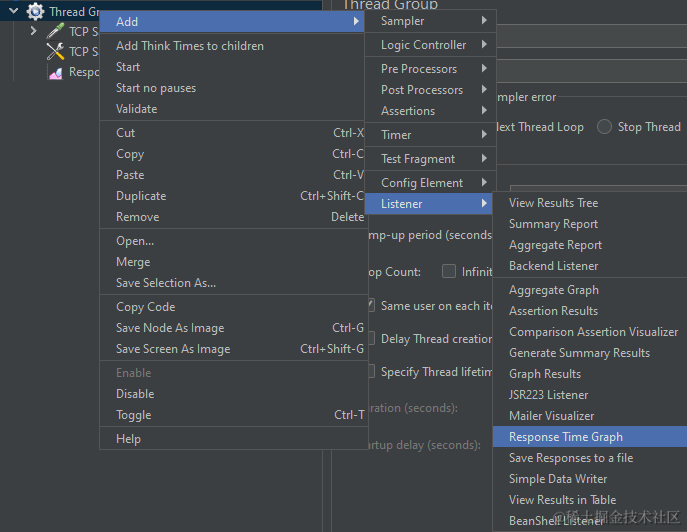Add a Summary Report listener

pos(590,224)
